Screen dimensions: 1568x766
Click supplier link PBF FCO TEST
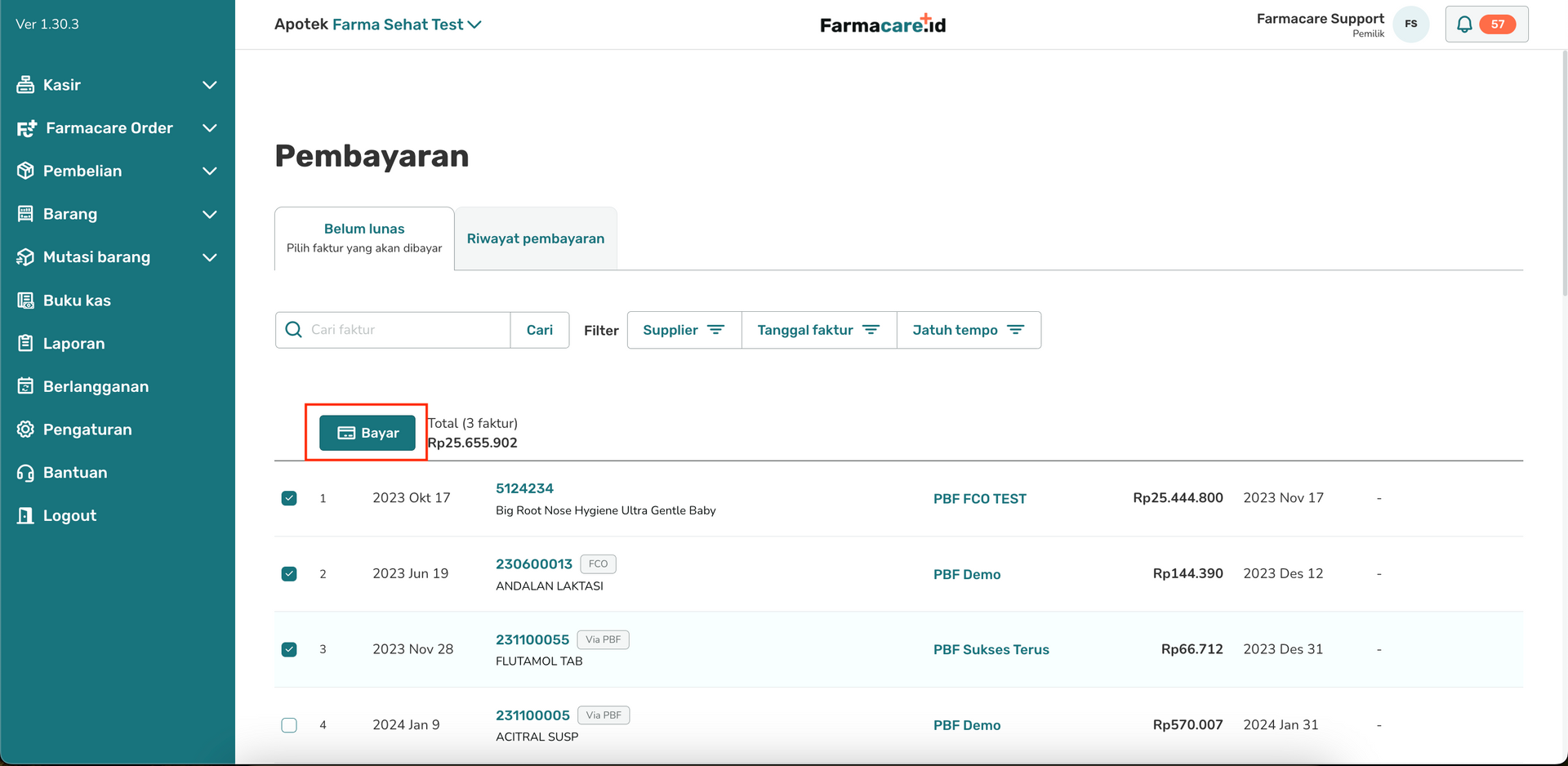(x=980, y=499)
